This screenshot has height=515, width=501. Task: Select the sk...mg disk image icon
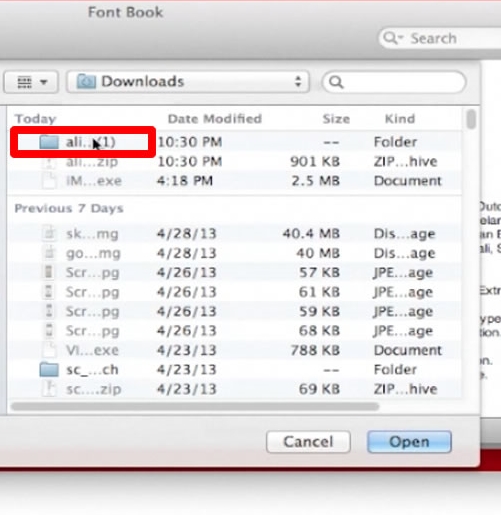point(49,233)
